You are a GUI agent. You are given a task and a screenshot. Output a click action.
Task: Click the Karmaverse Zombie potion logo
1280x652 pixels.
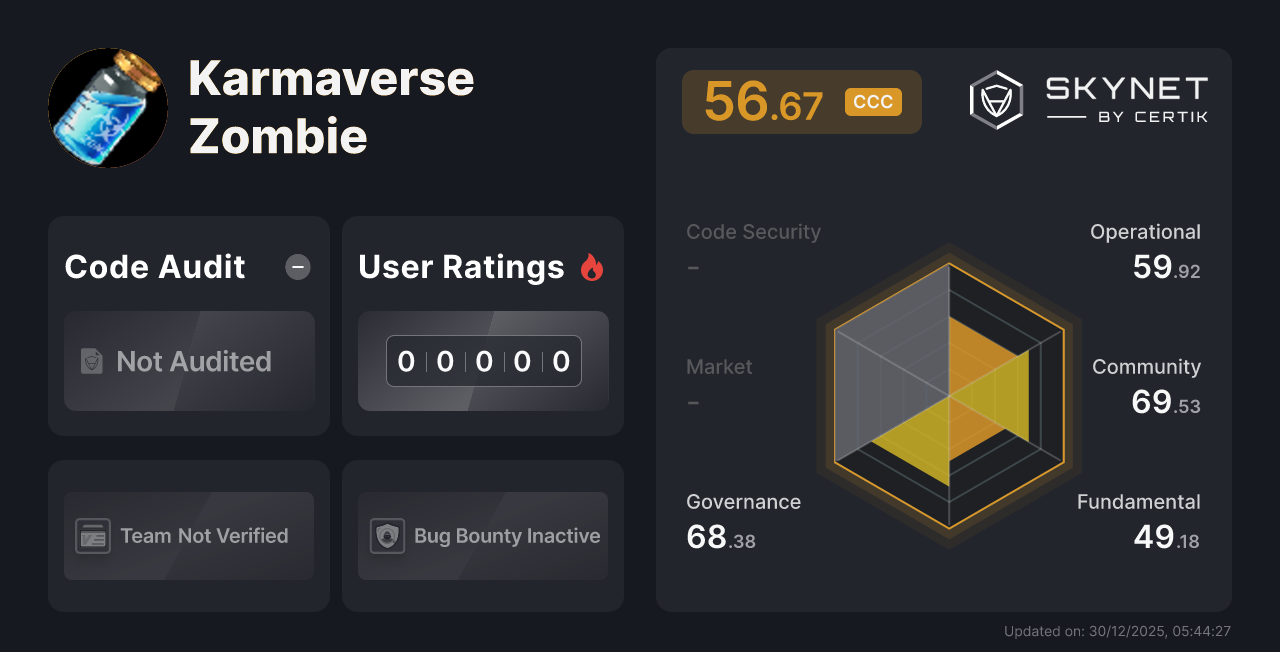108,108
